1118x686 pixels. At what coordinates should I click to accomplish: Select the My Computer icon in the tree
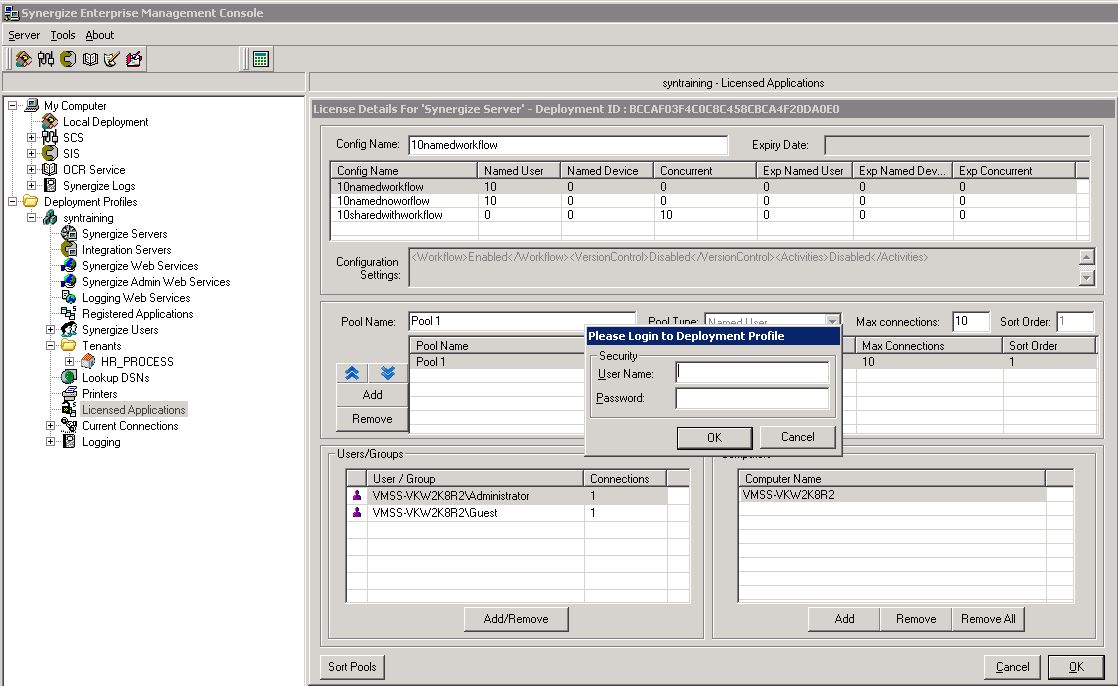(x=32, y=106)
